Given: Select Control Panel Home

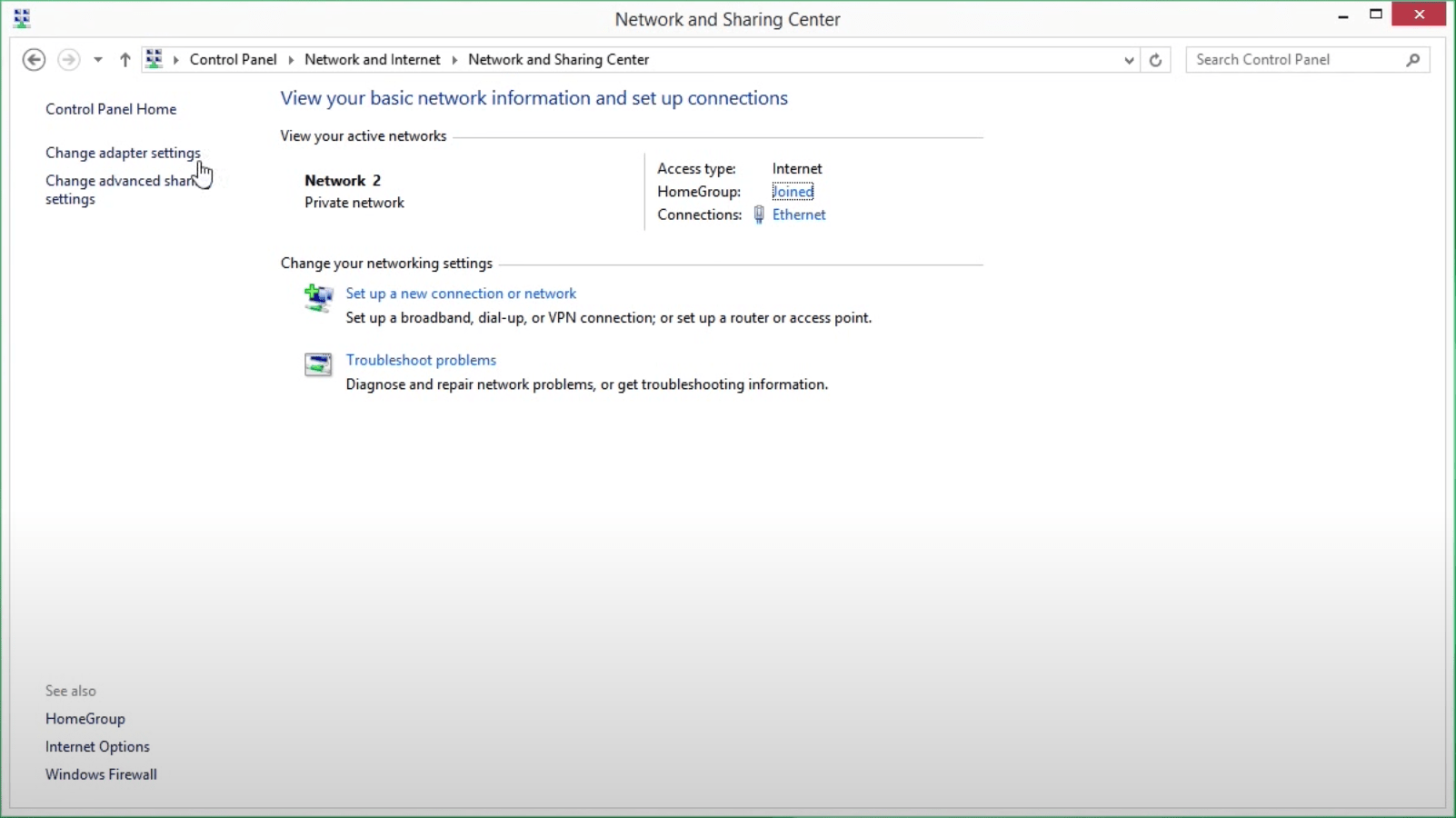Looking at the screenshot, I should pyautogui.click(x=111, y=108).
